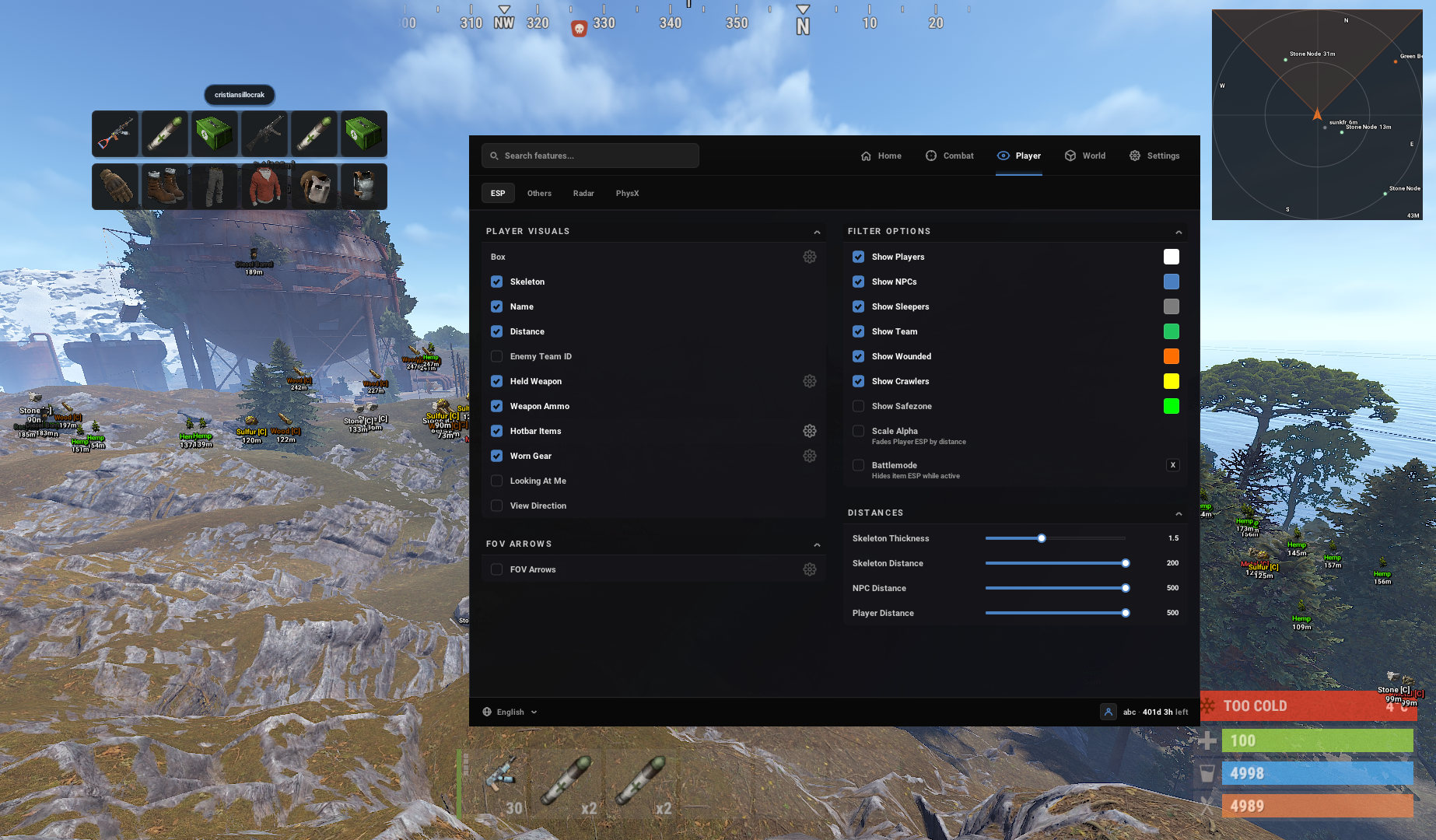1436x840 pixels.
Task: Collapse the Filter Options section
Action: (x=1179, y=232)
